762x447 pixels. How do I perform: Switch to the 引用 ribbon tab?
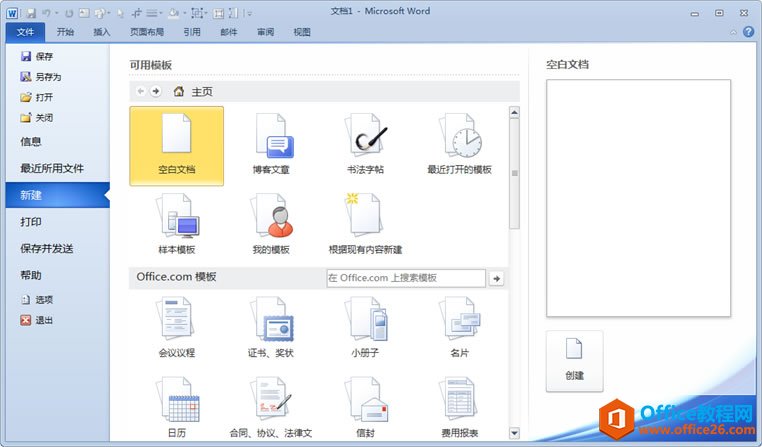coord(192,32)
